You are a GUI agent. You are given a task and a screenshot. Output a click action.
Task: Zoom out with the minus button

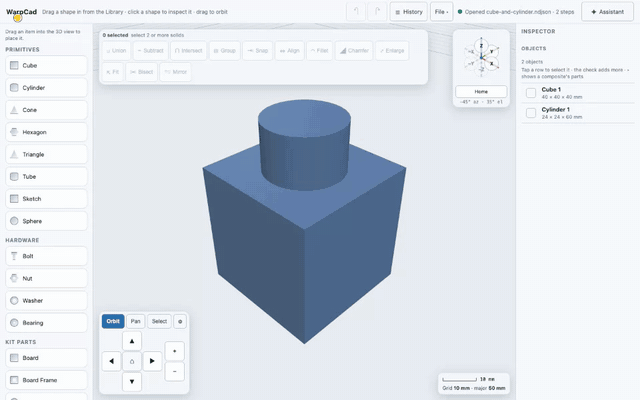click(175, 371)
